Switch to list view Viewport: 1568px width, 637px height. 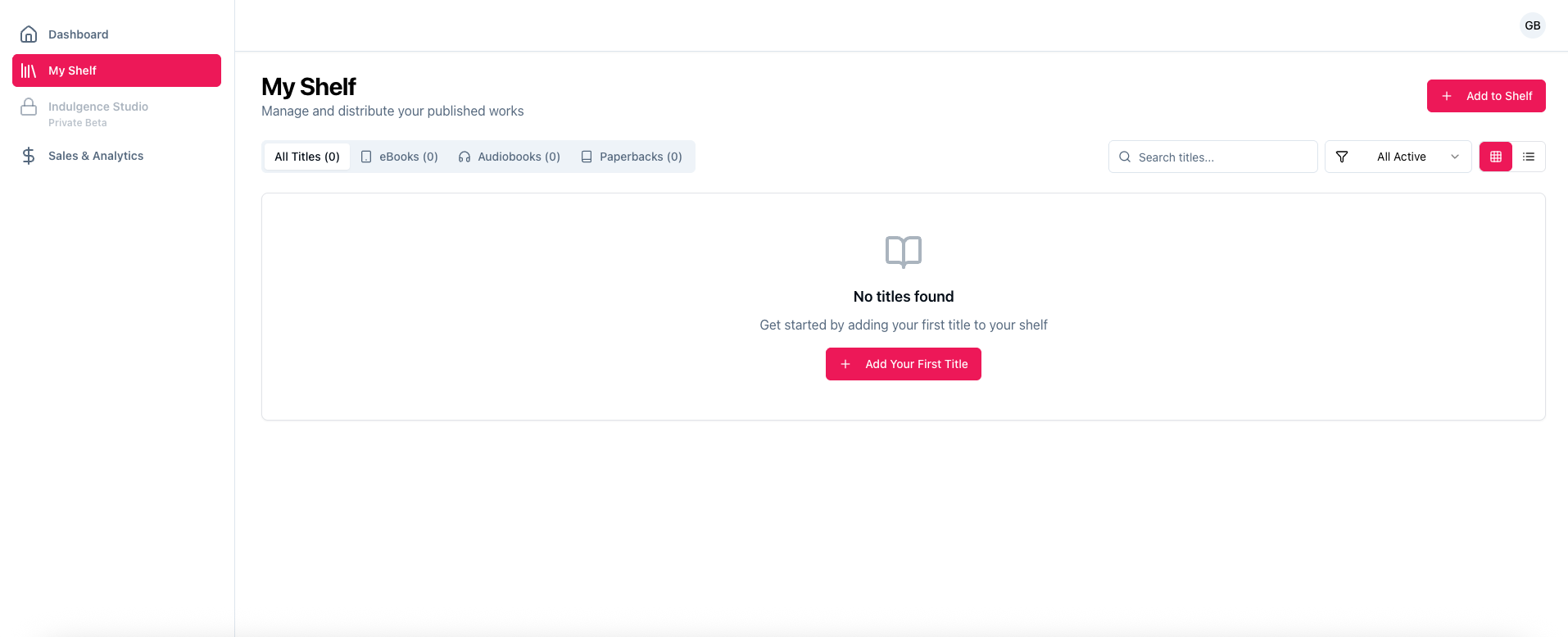[x=1529, y=157]
